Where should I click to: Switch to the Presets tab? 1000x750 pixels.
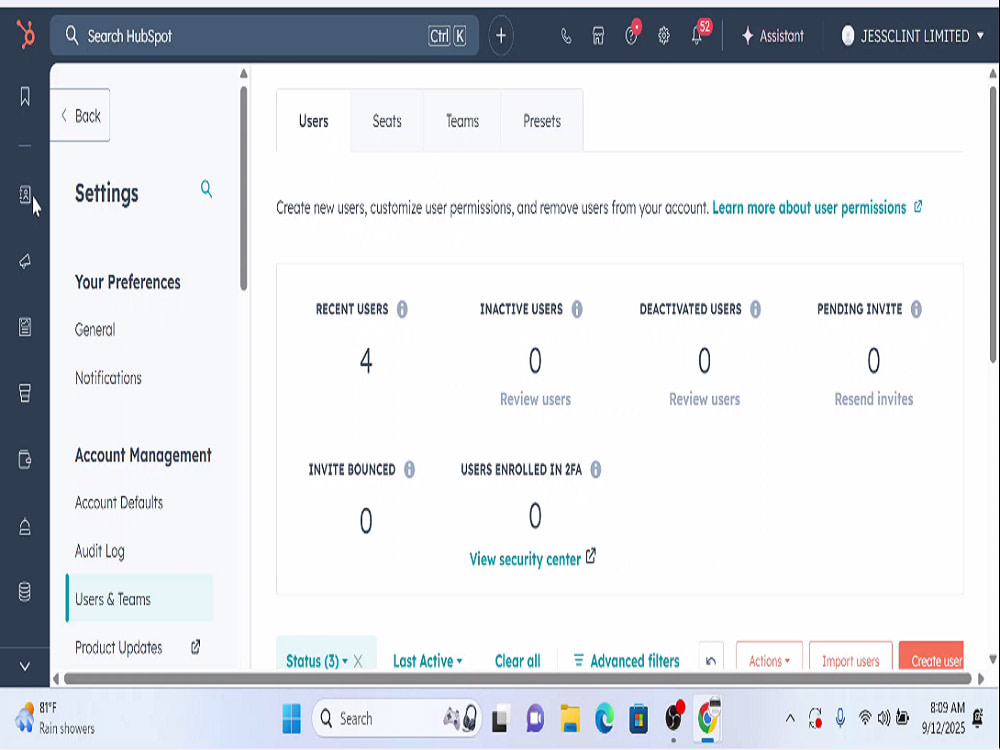click(541, 121)
